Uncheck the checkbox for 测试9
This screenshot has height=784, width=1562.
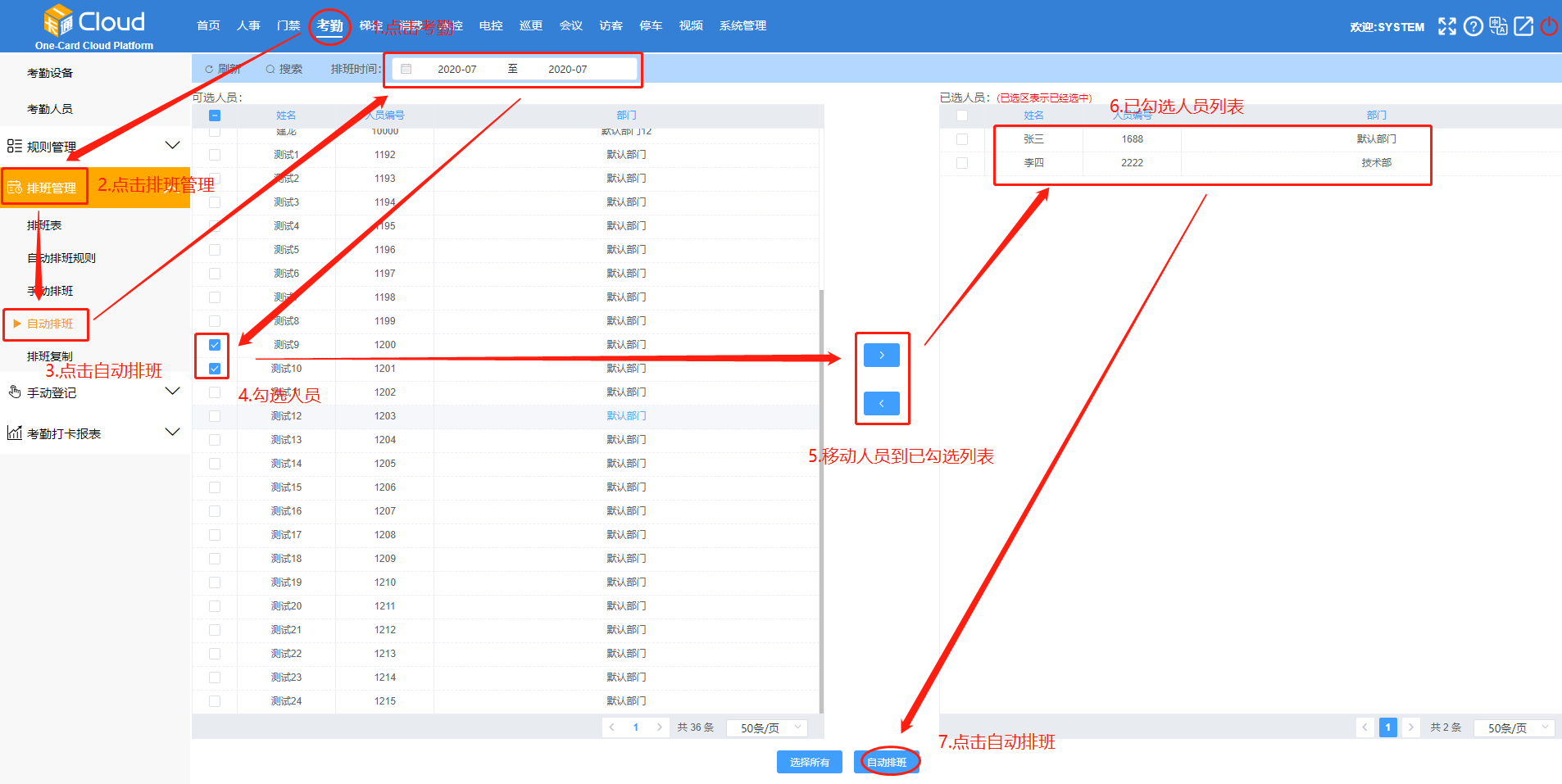215,345
